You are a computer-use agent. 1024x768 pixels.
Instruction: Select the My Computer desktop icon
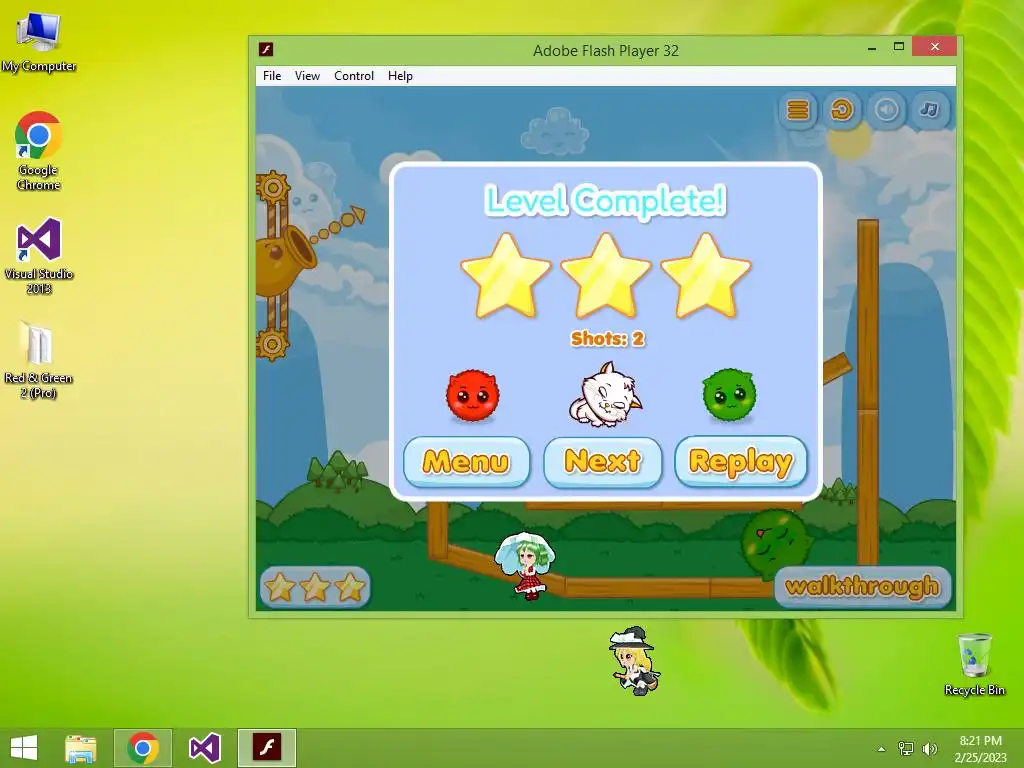(39, 40)
